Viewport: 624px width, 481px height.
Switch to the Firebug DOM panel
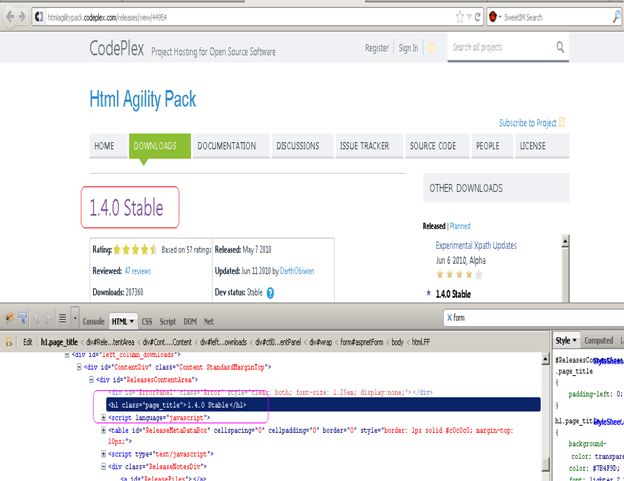click(x=190, y=321)
